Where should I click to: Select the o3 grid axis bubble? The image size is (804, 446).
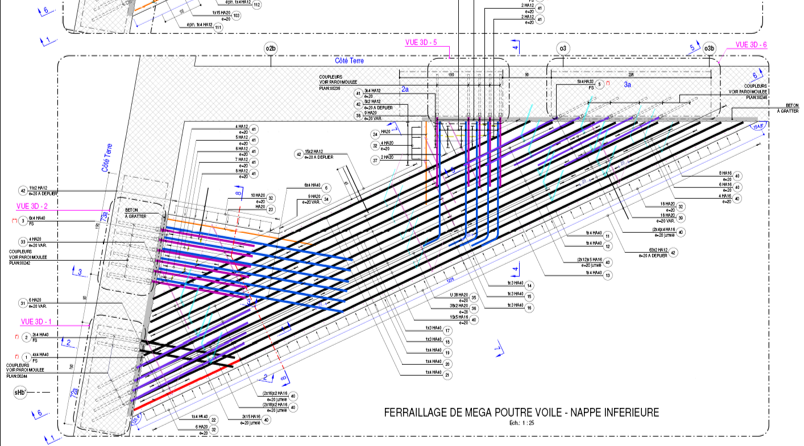click(563, 48)
